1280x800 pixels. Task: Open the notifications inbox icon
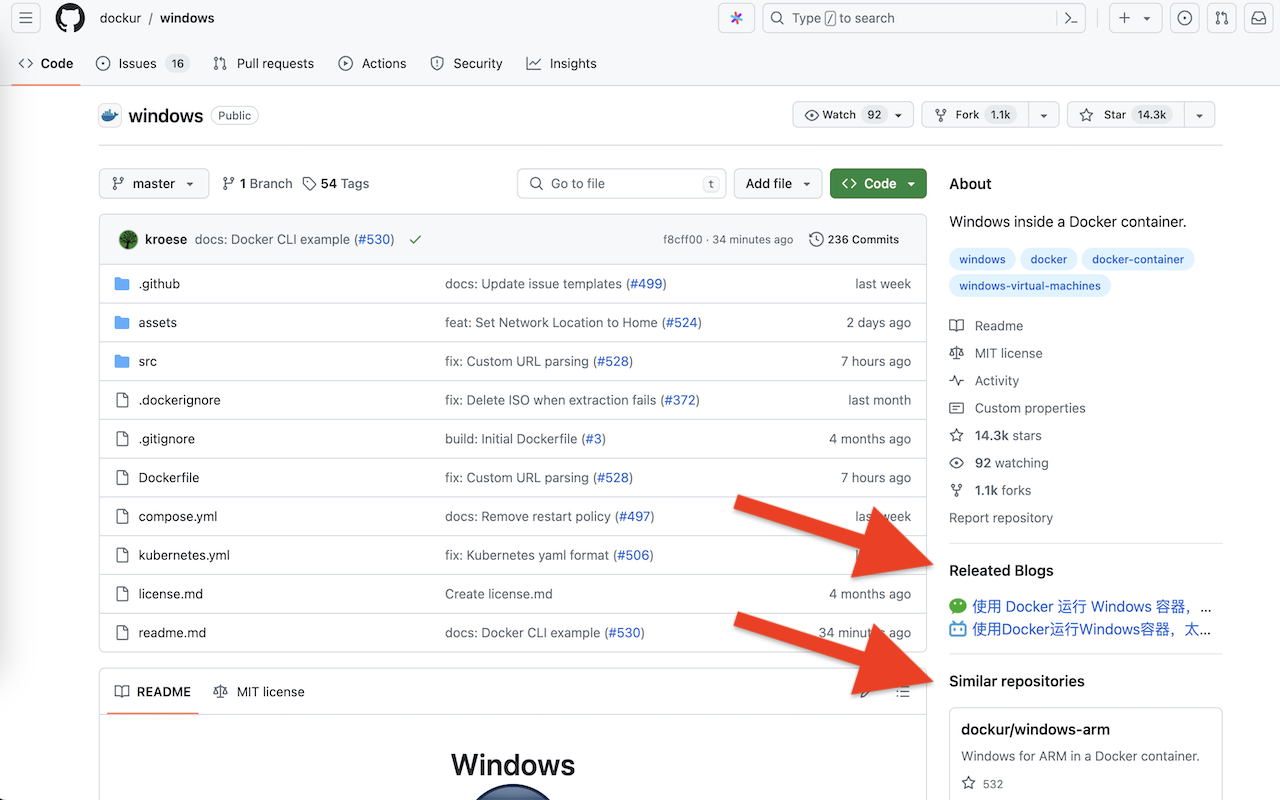[1258, 18]
